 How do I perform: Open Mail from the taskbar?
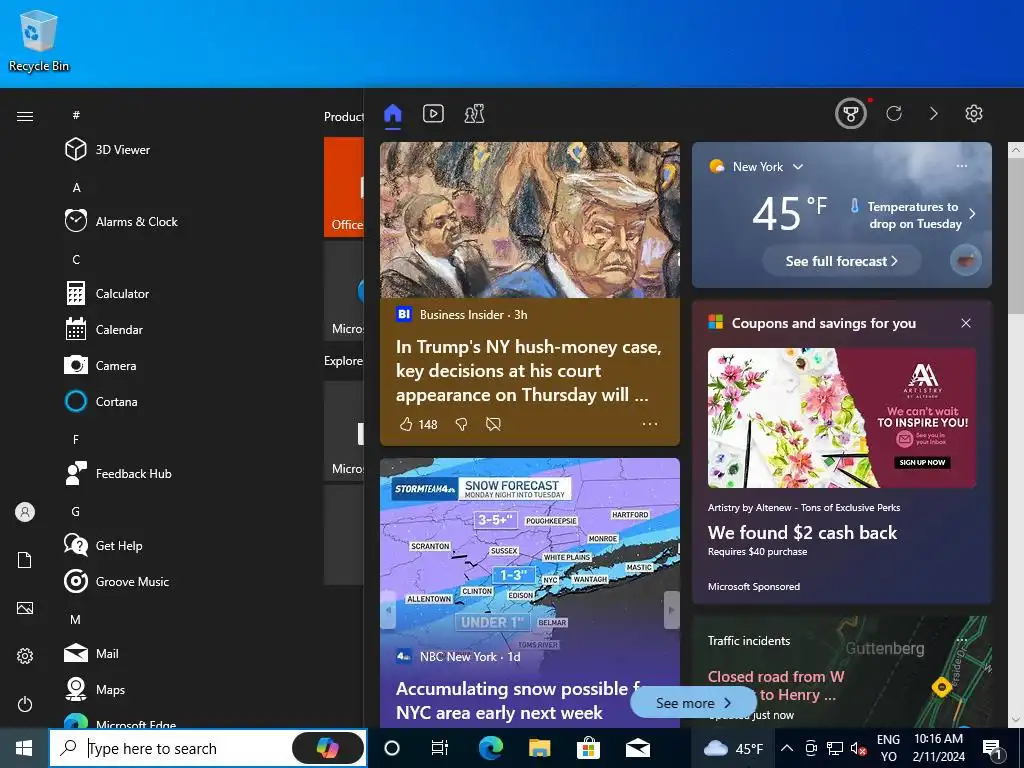click(x=637, y=748)
